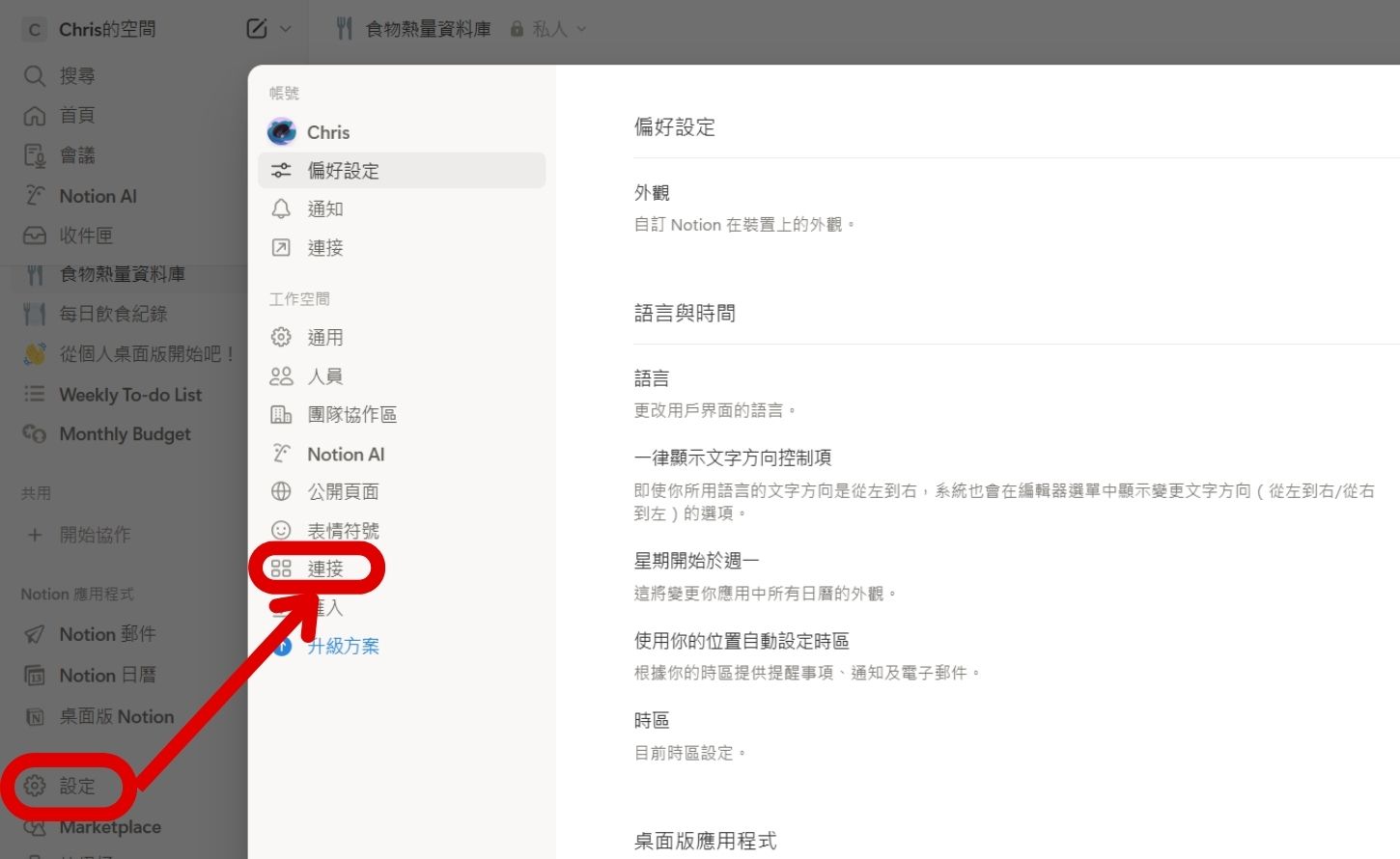
Task: Open Monthly Budget page
Action: click(124, 433)
